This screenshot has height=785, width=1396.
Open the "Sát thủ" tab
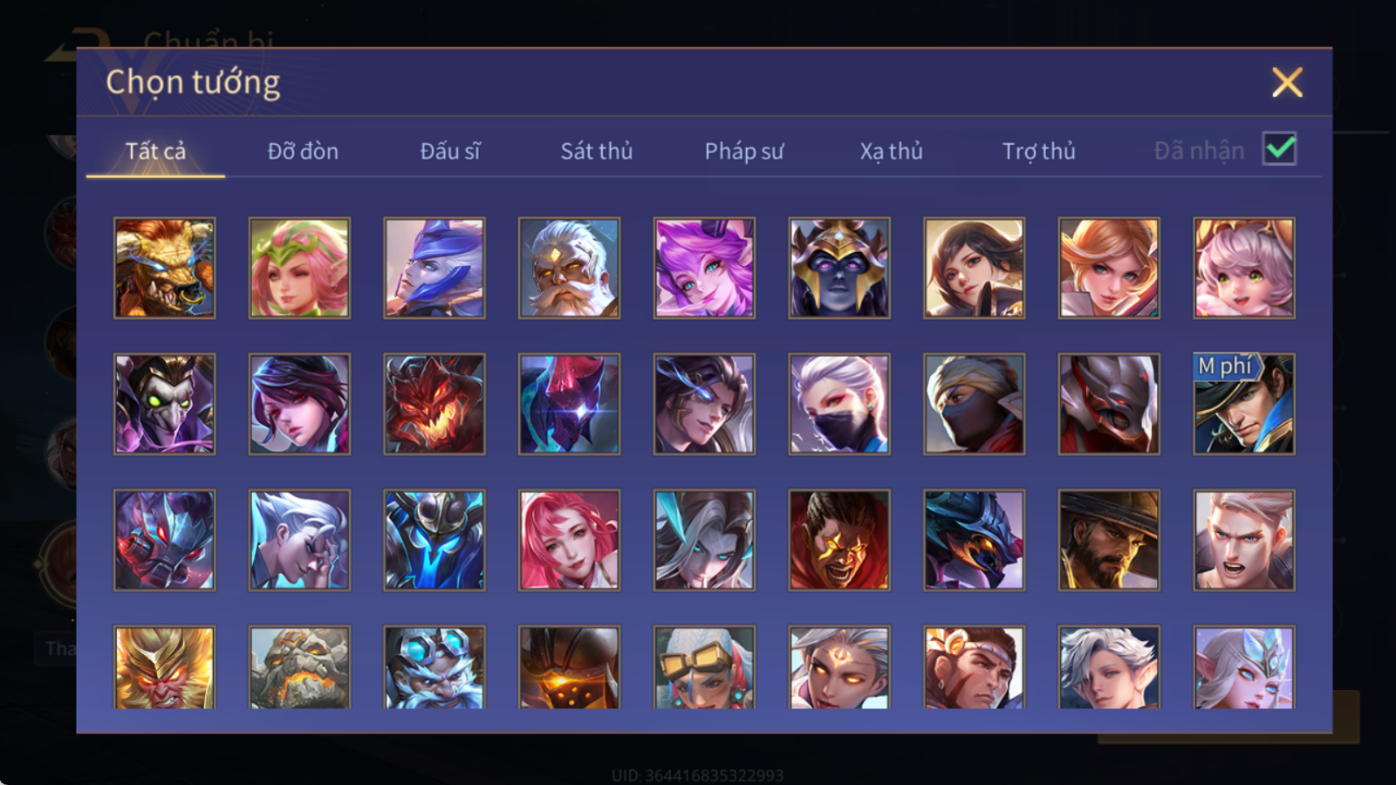click(x=596, y=151)
